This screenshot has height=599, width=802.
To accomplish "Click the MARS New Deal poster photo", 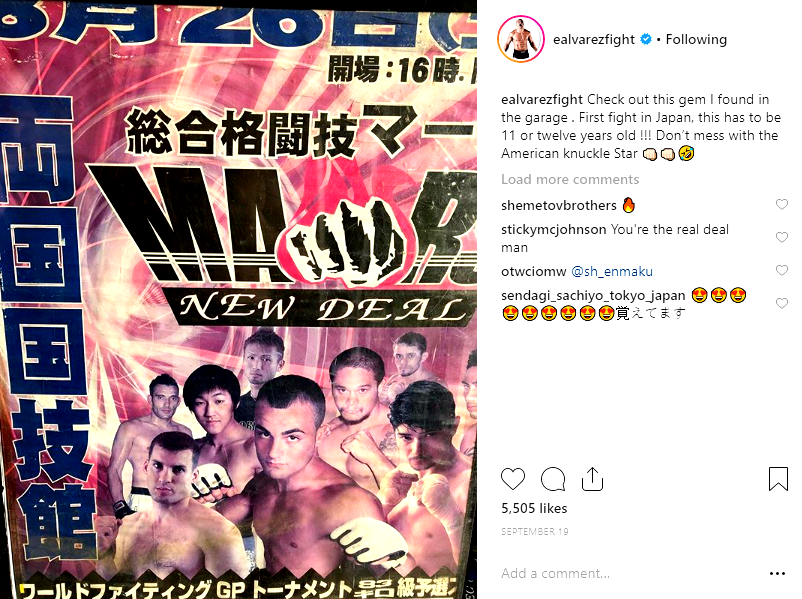I will pos(238,300).
